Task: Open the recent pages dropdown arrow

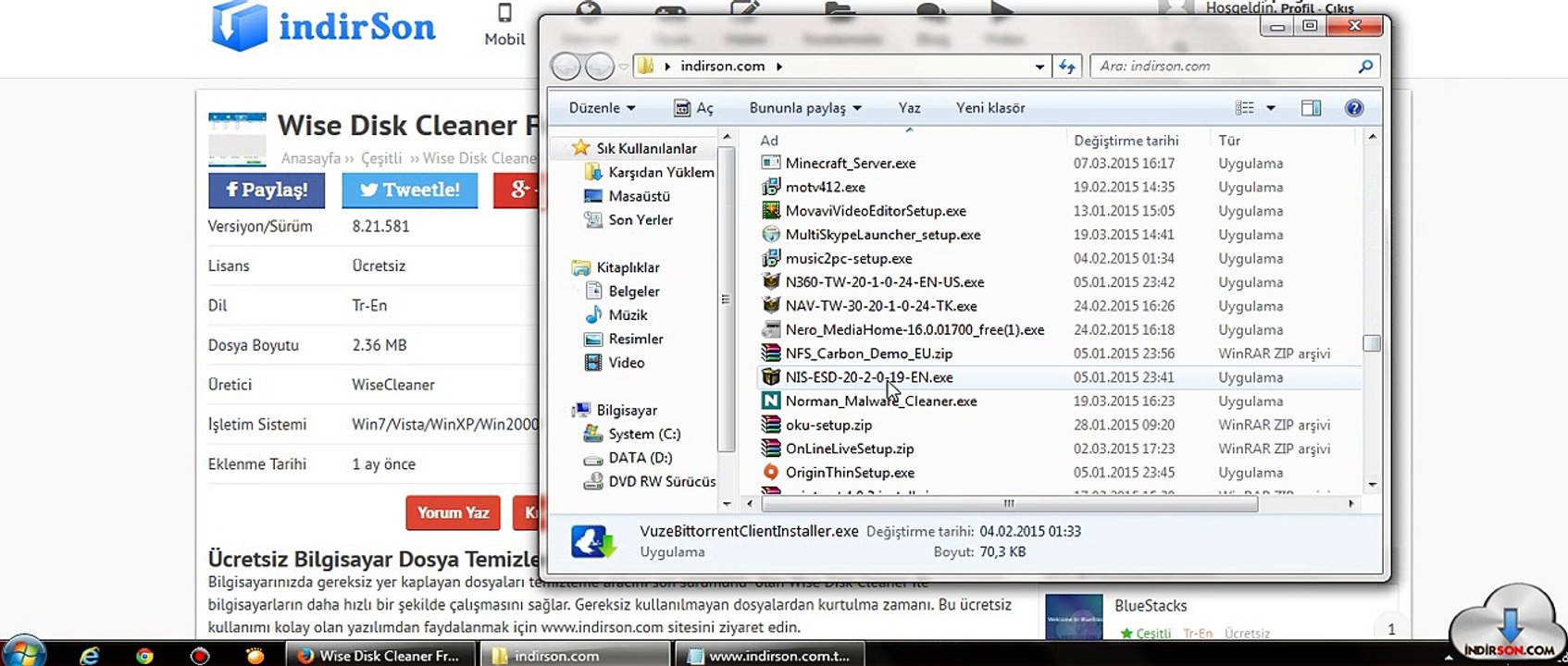Action: pos(624,67)
